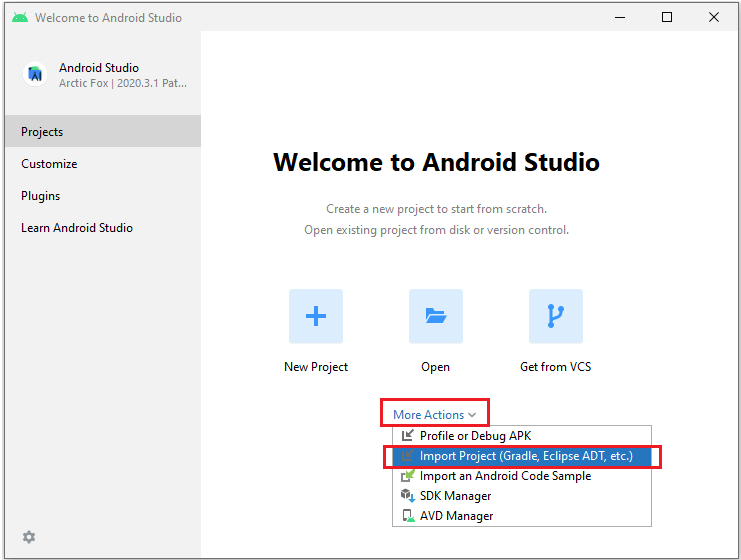This screenshot has width=741, height=560.
Task: Click the Profile or Debug APK icon
Action: pos(407,436)
